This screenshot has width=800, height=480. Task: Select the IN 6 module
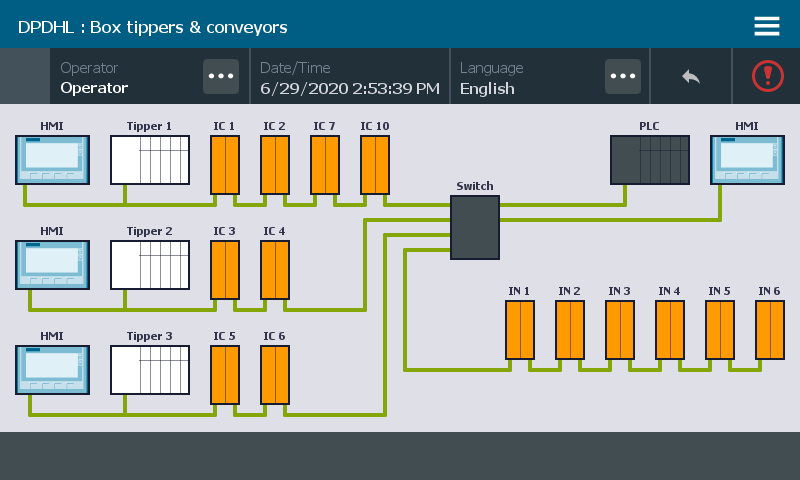tap(770, 329)
